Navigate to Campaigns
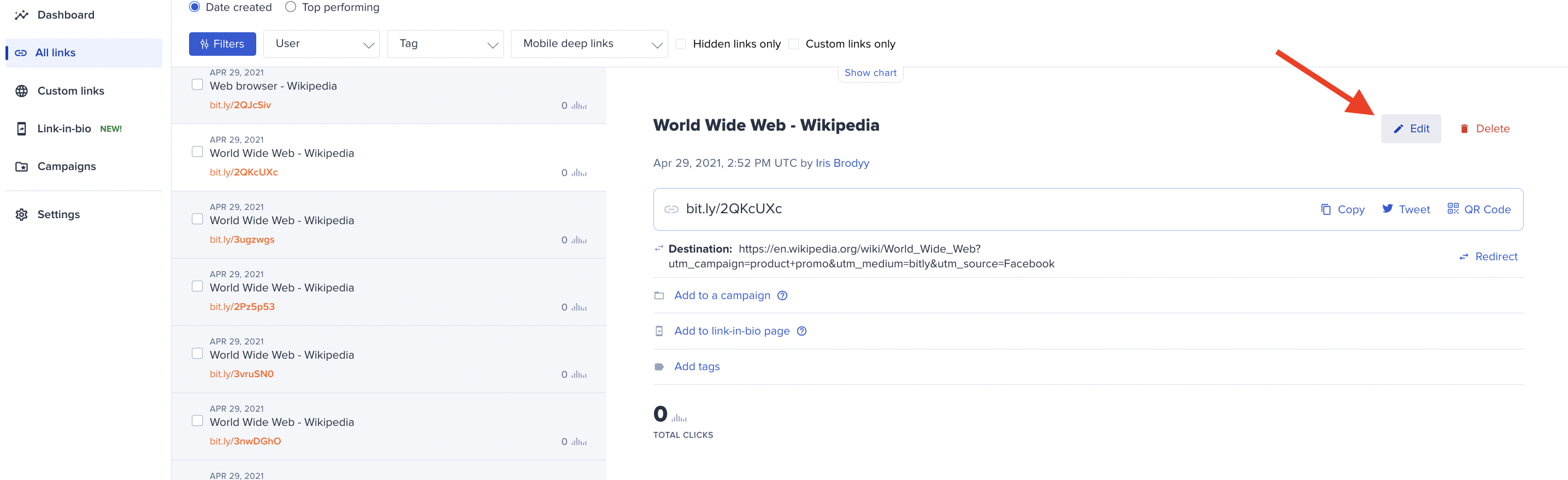This screenshot has height=480, width=1568. (x=66, y=167)
